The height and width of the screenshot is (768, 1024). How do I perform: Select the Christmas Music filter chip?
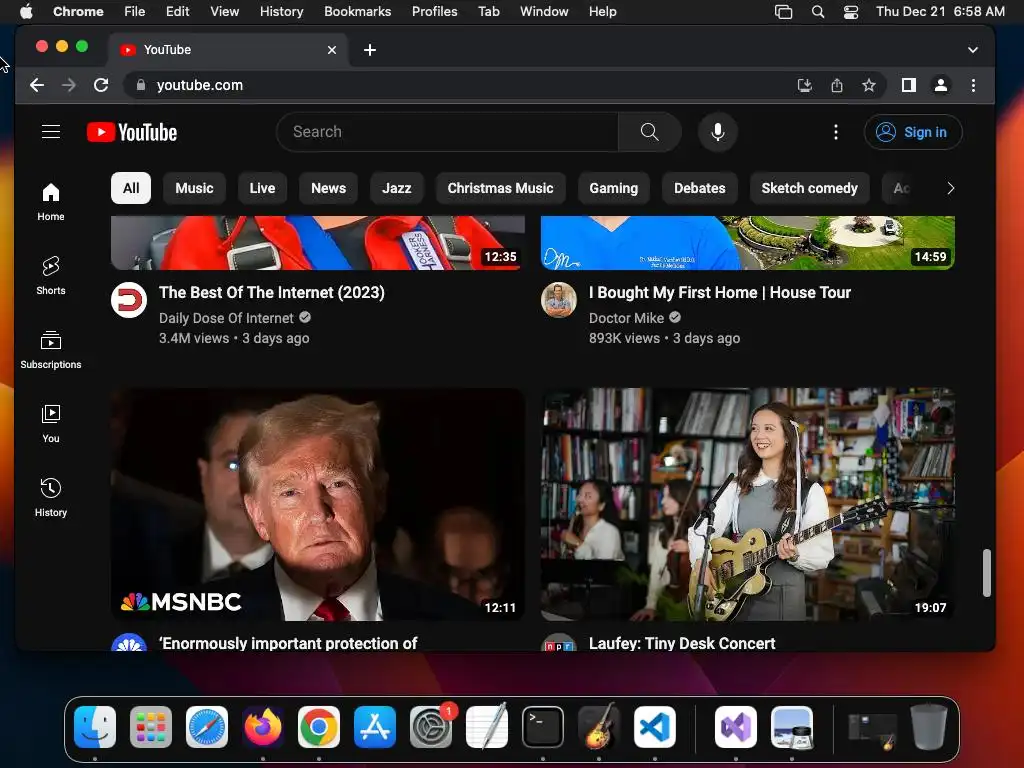(500, 188)
